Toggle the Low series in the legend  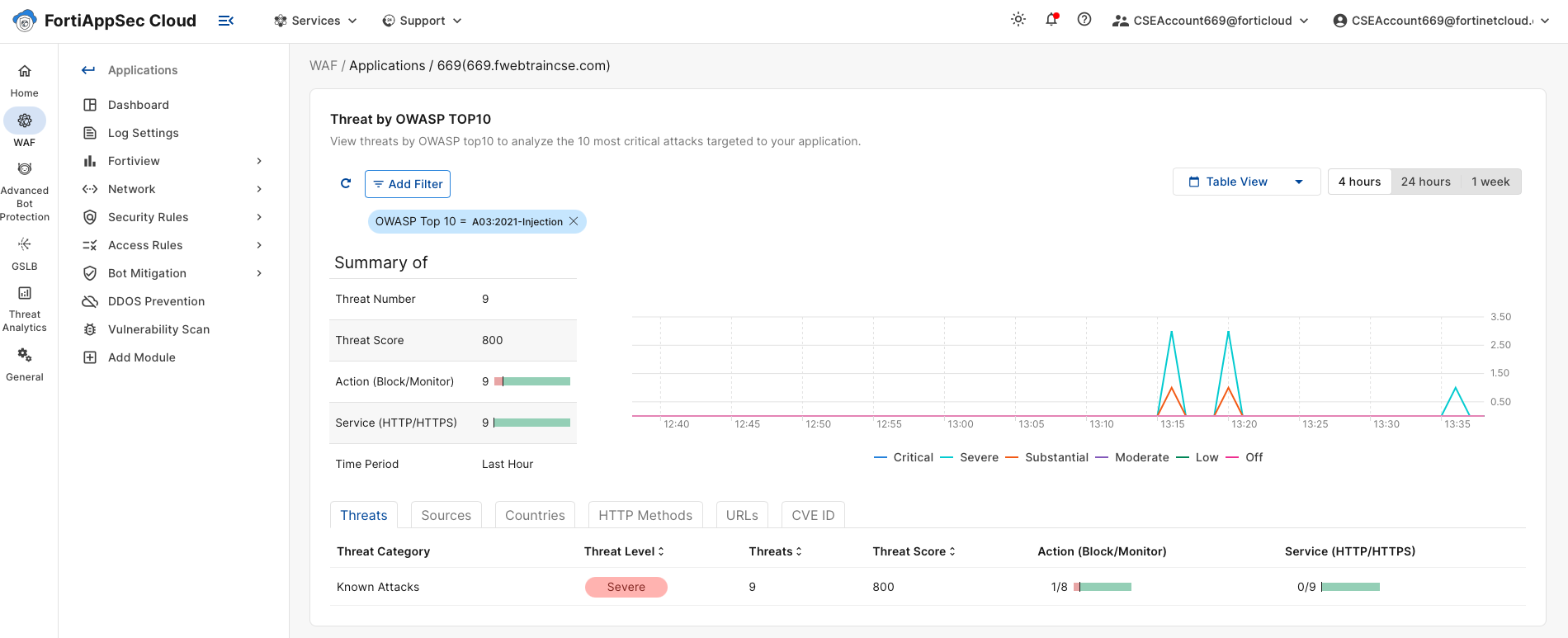click(1197, 457)
